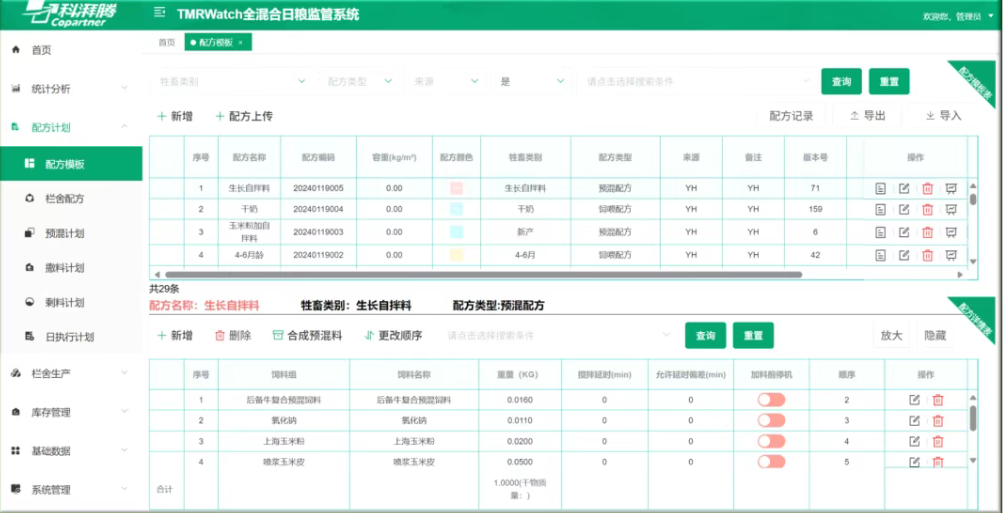Edit the 氯化钠 feed row

(914, 421)
